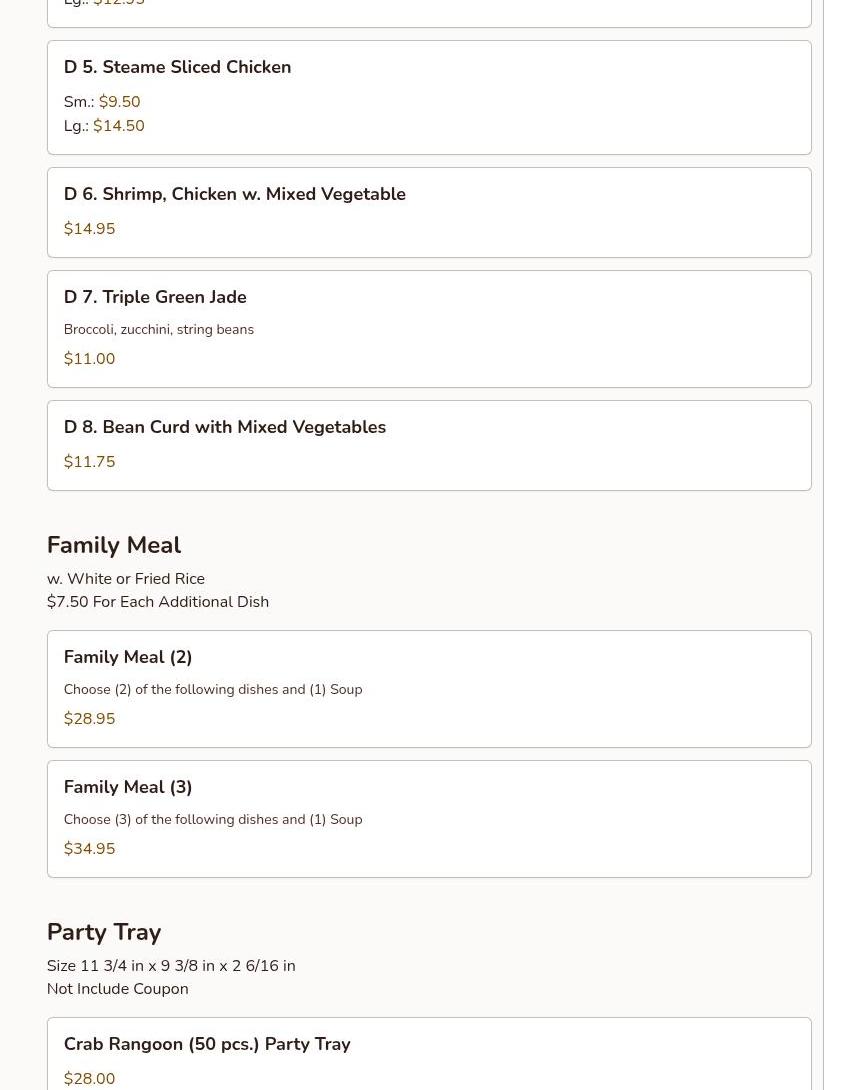844x1090 pixels.
Task: Click the Party Tray section heading
Action: 103,932
